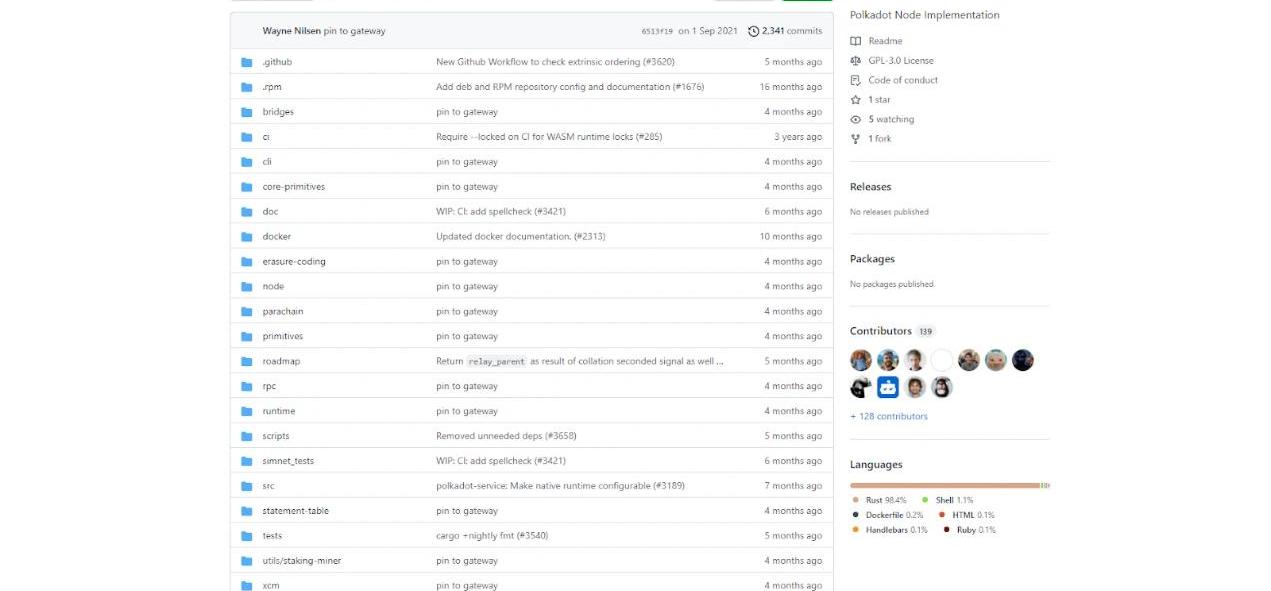Image resolution: width=1271 pixels, height=591 pixels.
Task: Click the folder icon beside .github
Action: 247,62
